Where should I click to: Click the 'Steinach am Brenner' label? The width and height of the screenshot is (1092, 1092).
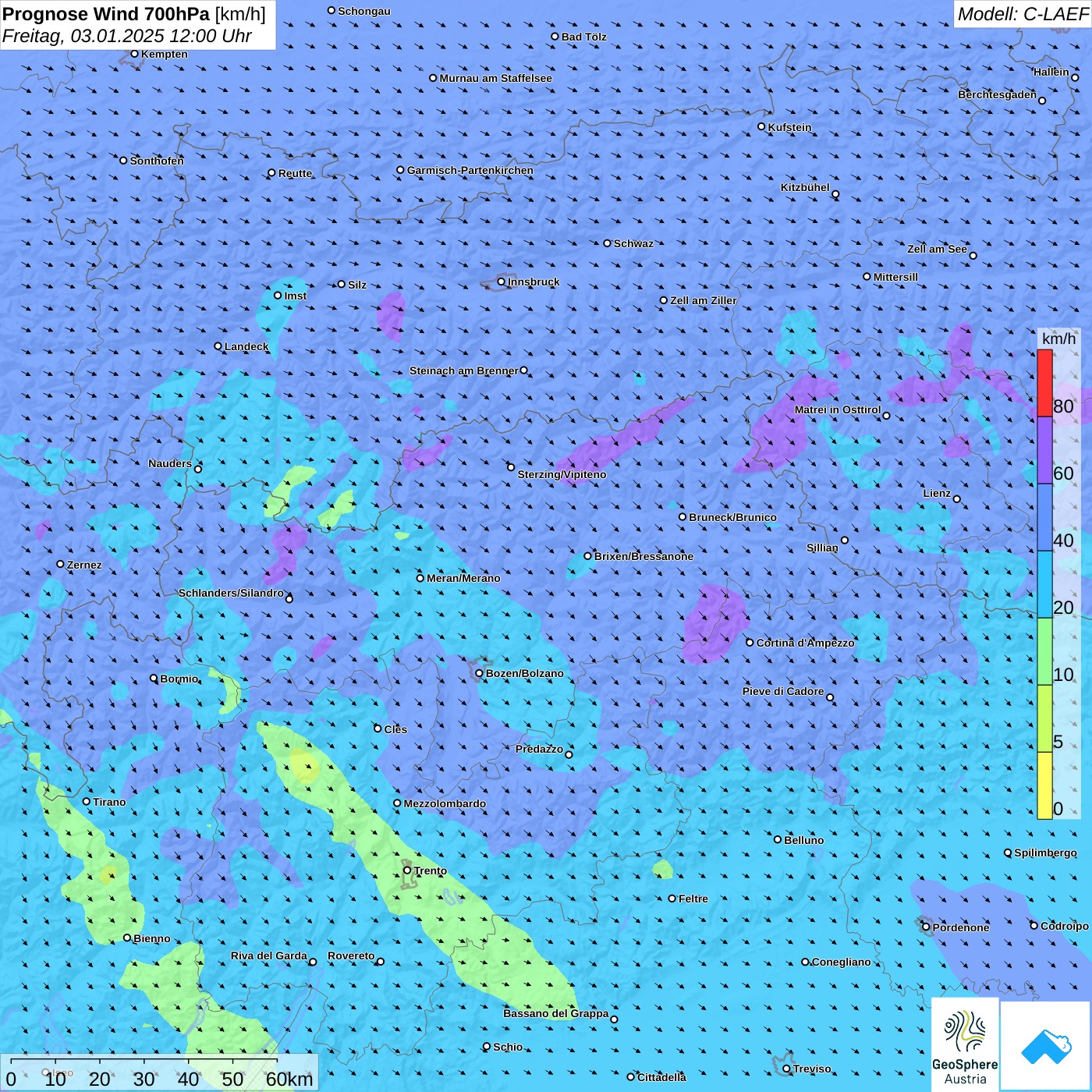[464, 370]
